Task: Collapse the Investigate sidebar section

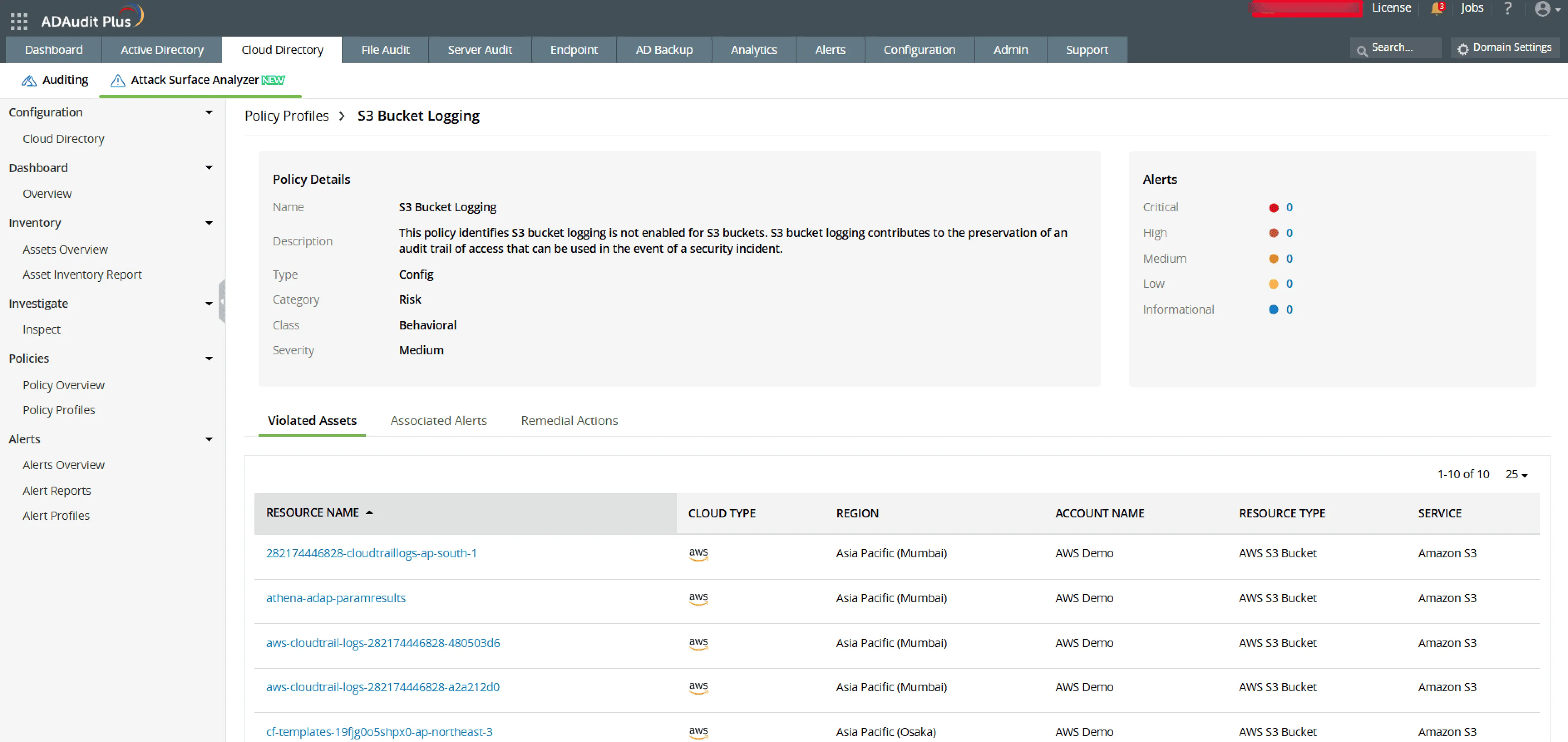Action: (x=209, y=303)
